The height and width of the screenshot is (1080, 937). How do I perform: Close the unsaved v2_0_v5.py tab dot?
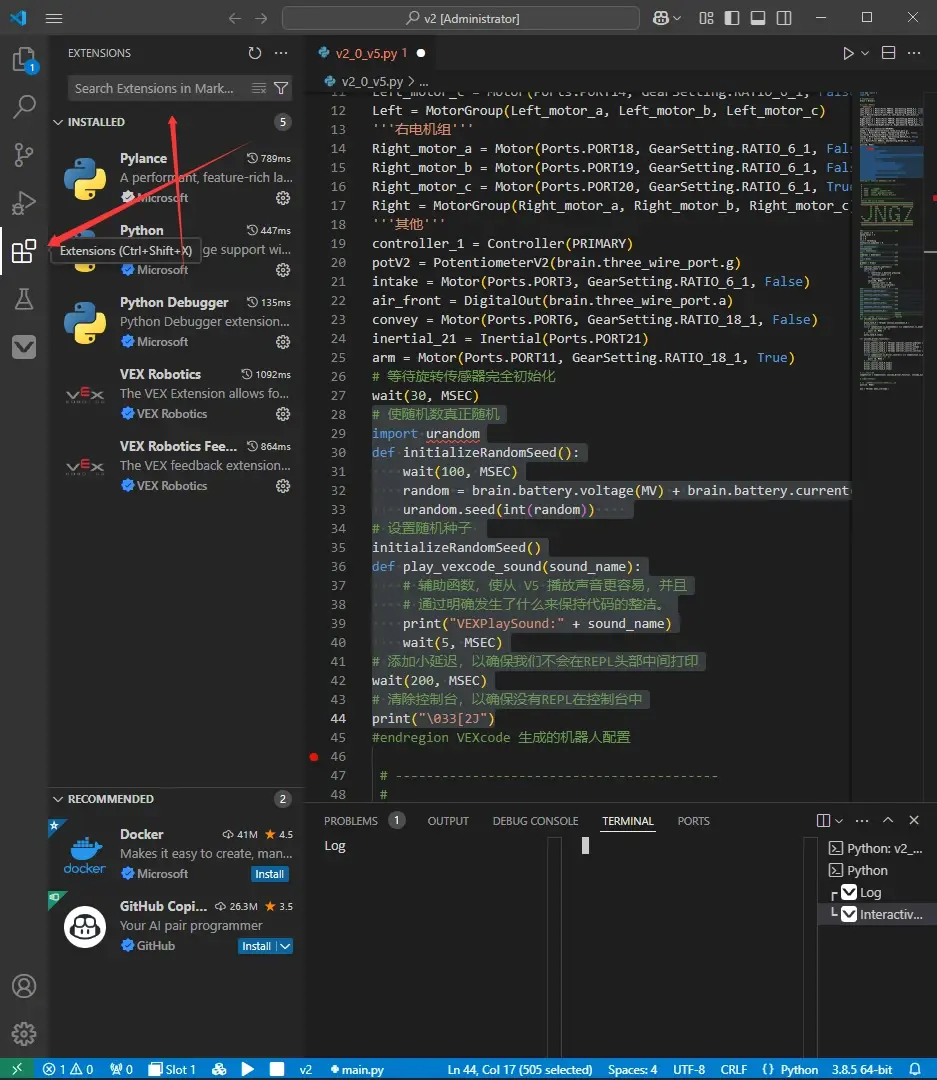tap(421, 53)
